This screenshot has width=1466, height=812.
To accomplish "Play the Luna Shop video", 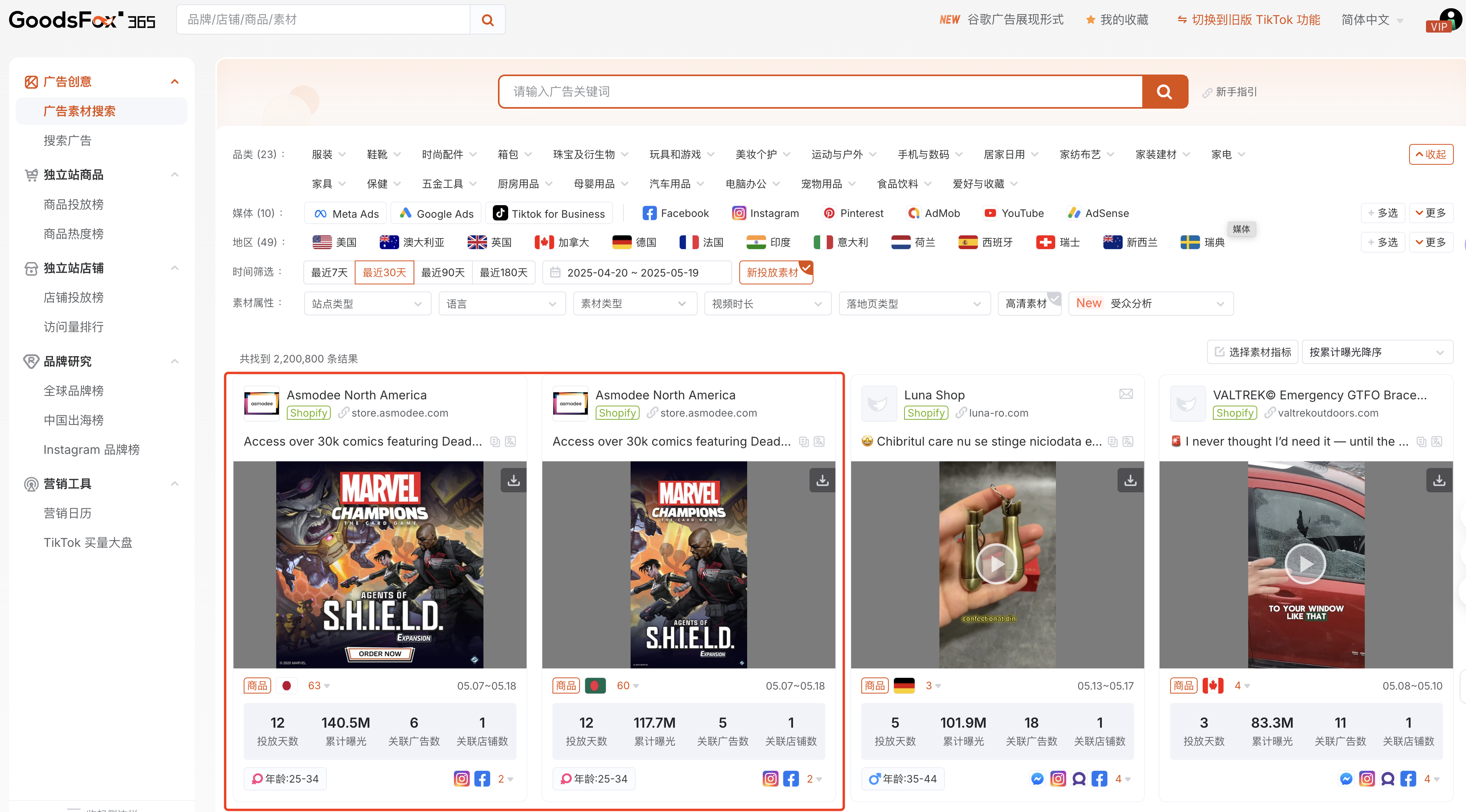I will (x=996, y=564).
